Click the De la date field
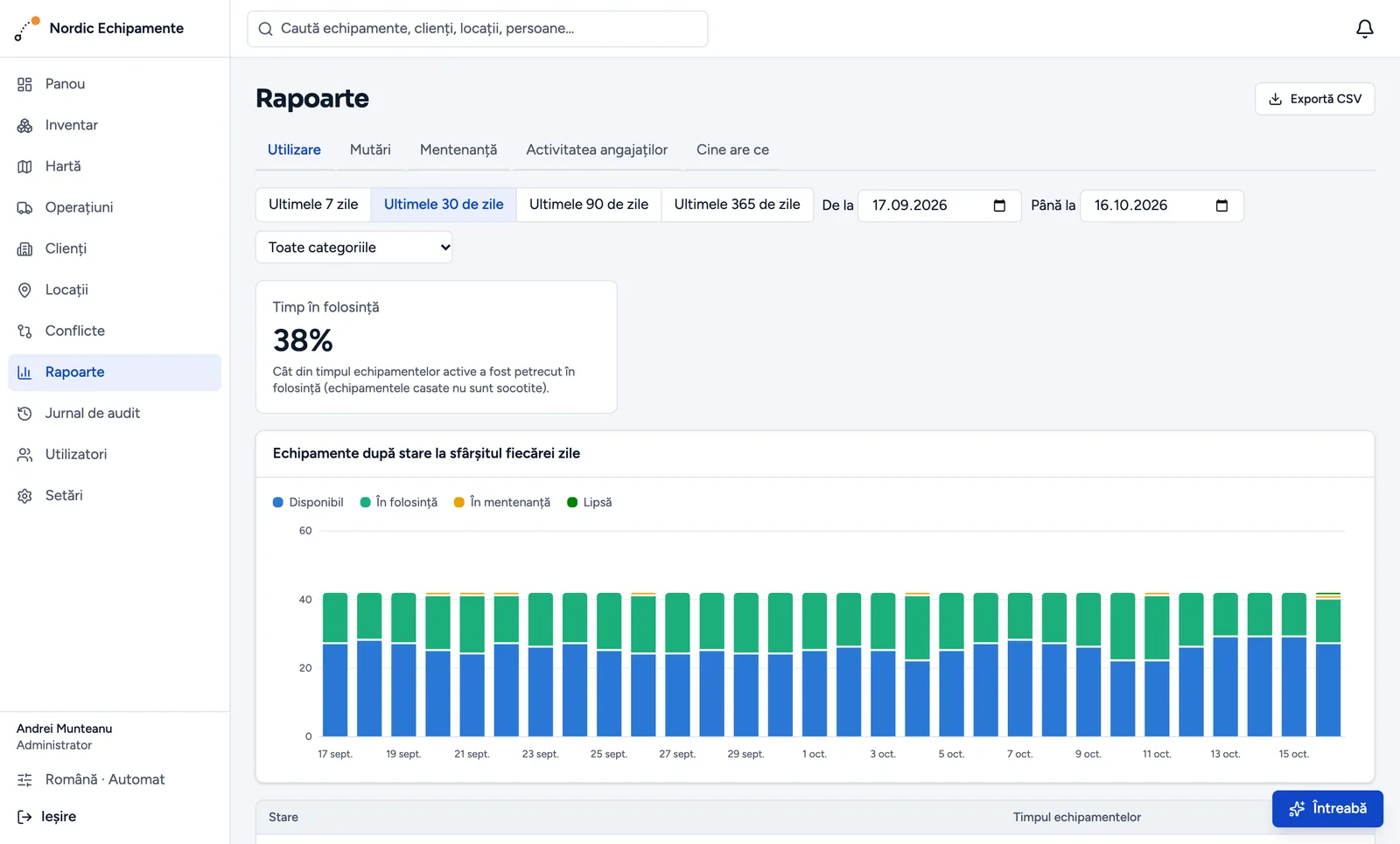This screenshot has height=844, width=1400. pyautogui.click(x=940, y=206)
